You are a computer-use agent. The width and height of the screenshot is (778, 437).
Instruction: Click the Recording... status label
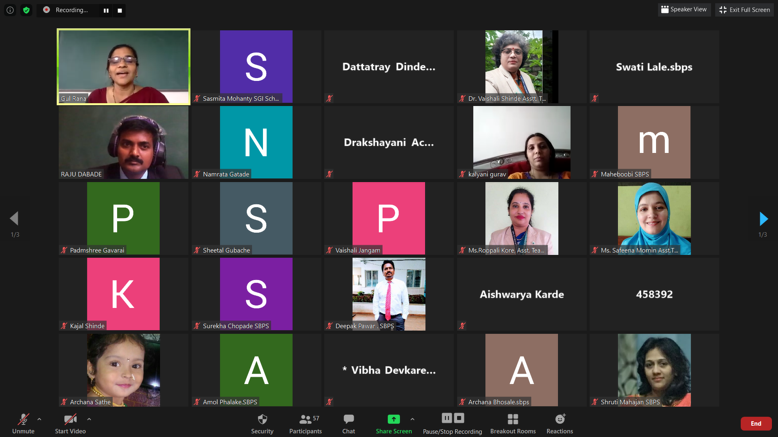click(x=71, y=10)
